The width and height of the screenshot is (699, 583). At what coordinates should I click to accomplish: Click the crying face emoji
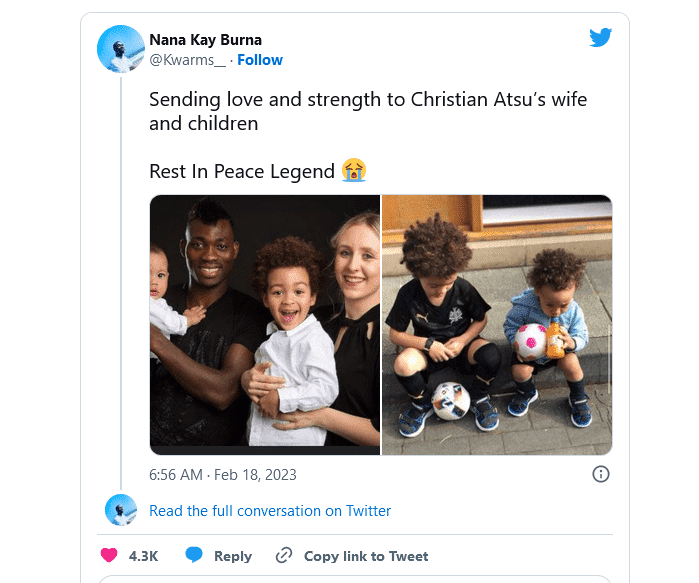pos(354,170)
